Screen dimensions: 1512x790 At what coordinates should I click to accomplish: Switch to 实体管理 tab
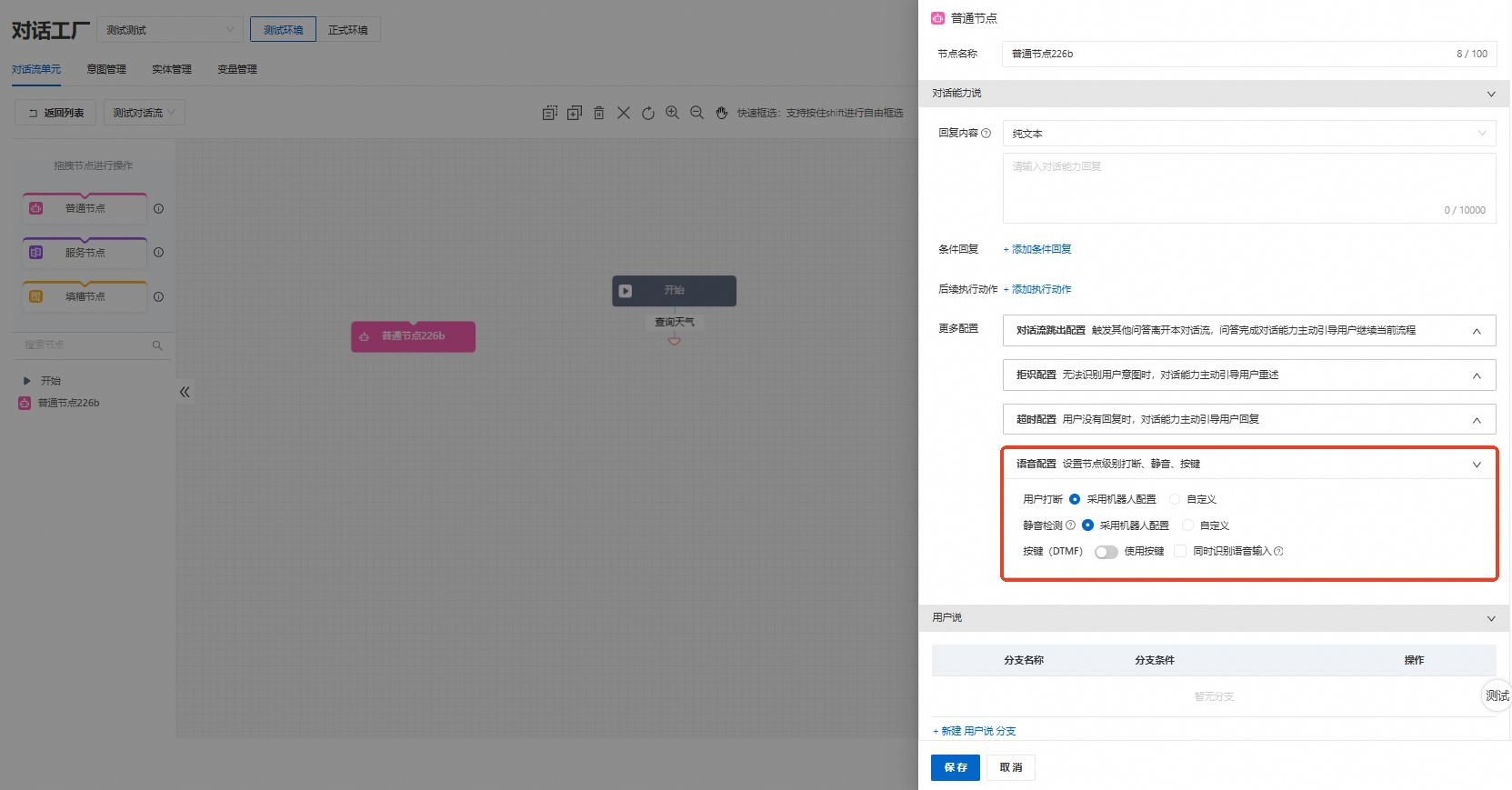[172, 69]
